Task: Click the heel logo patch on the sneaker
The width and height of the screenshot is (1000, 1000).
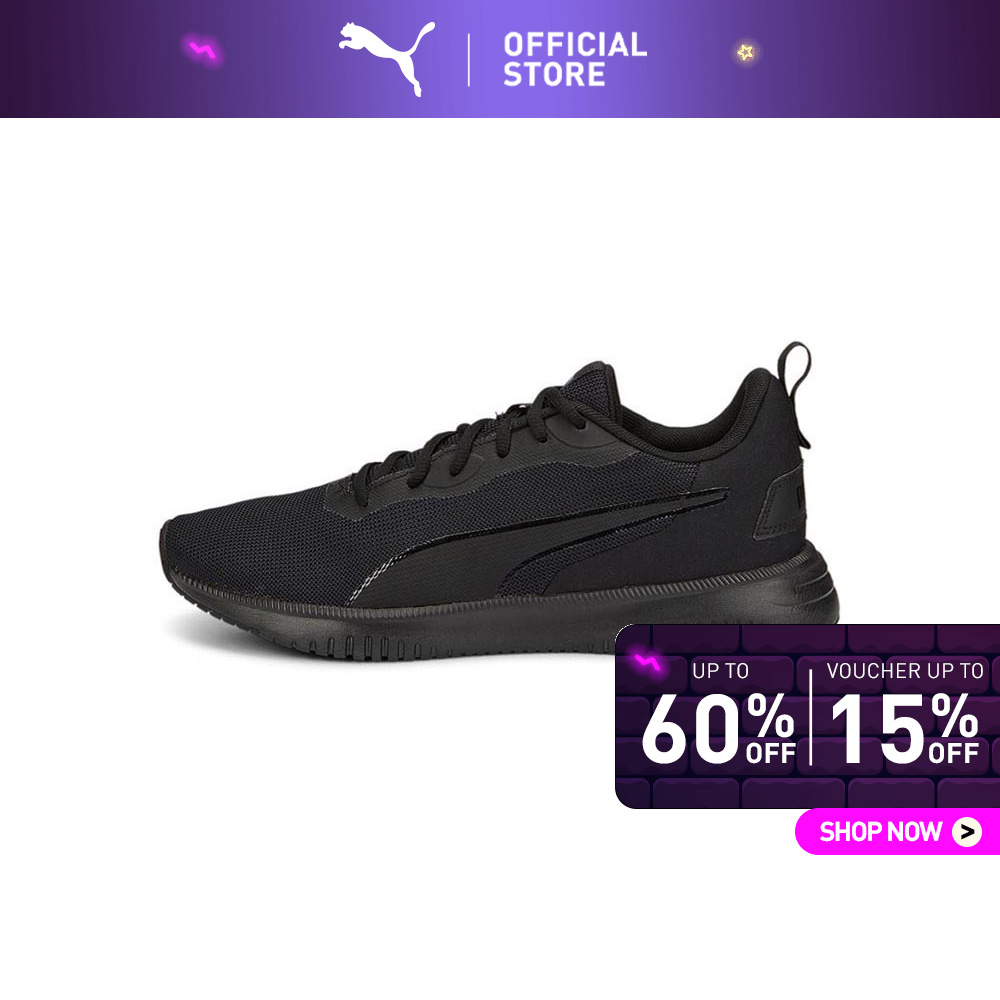Action: click(x=779, y=507)
